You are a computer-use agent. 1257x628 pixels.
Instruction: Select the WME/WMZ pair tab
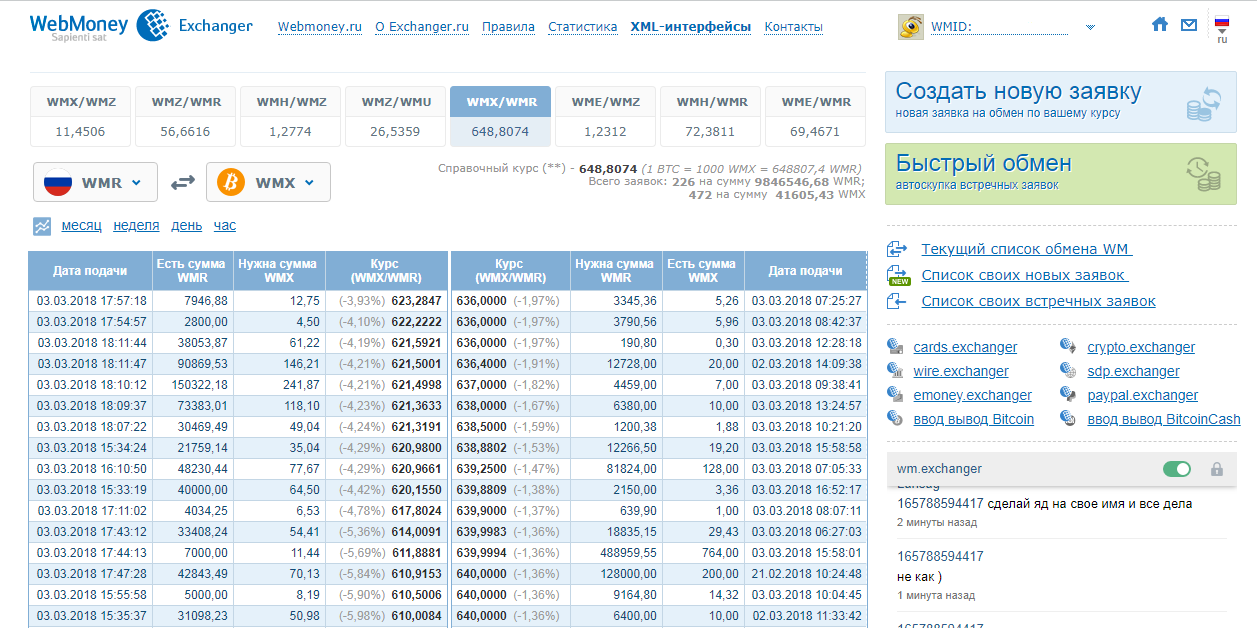pyautogui.click(x=605, y=116)
